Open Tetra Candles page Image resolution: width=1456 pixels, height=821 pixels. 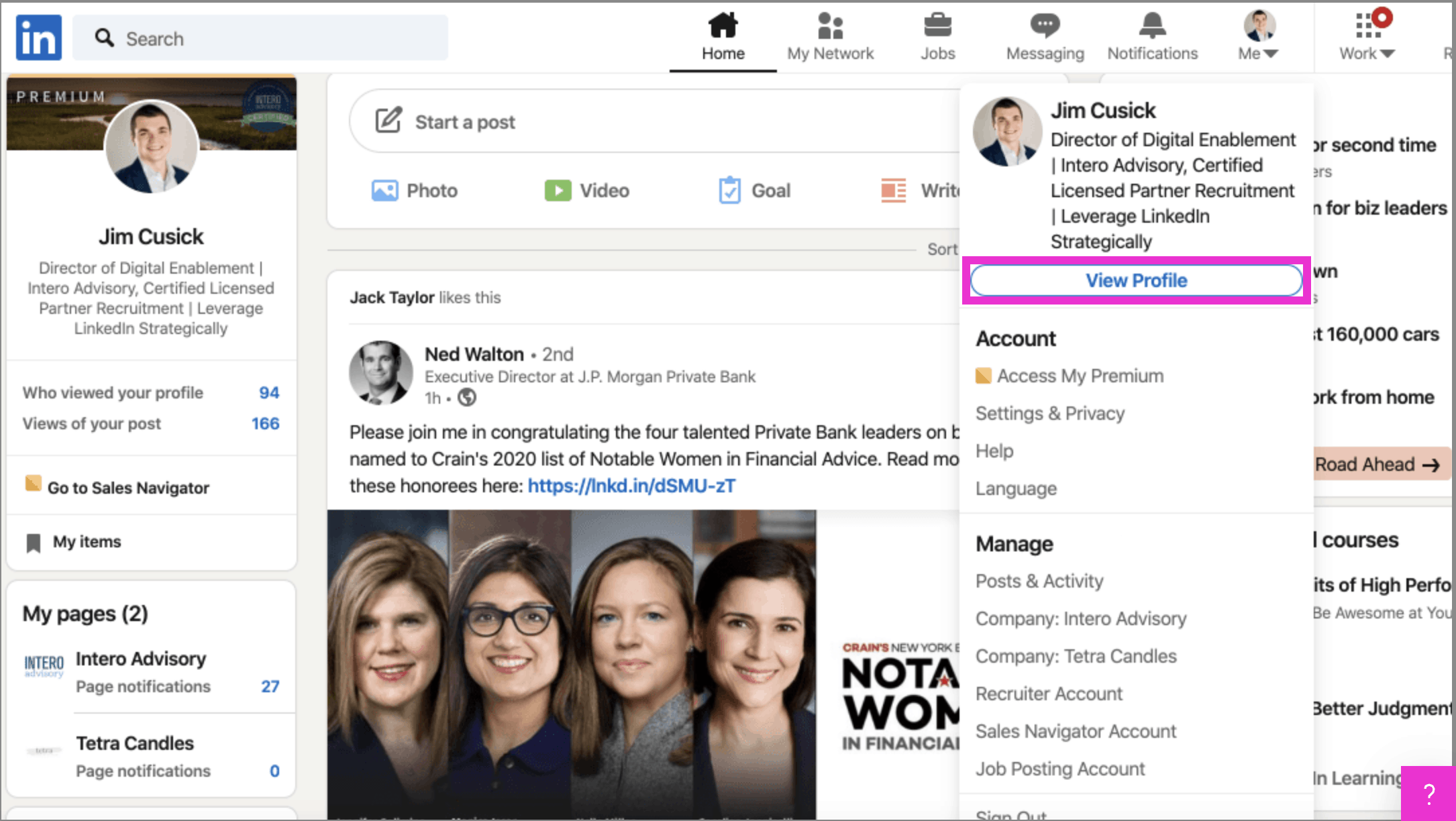[135, 743]
